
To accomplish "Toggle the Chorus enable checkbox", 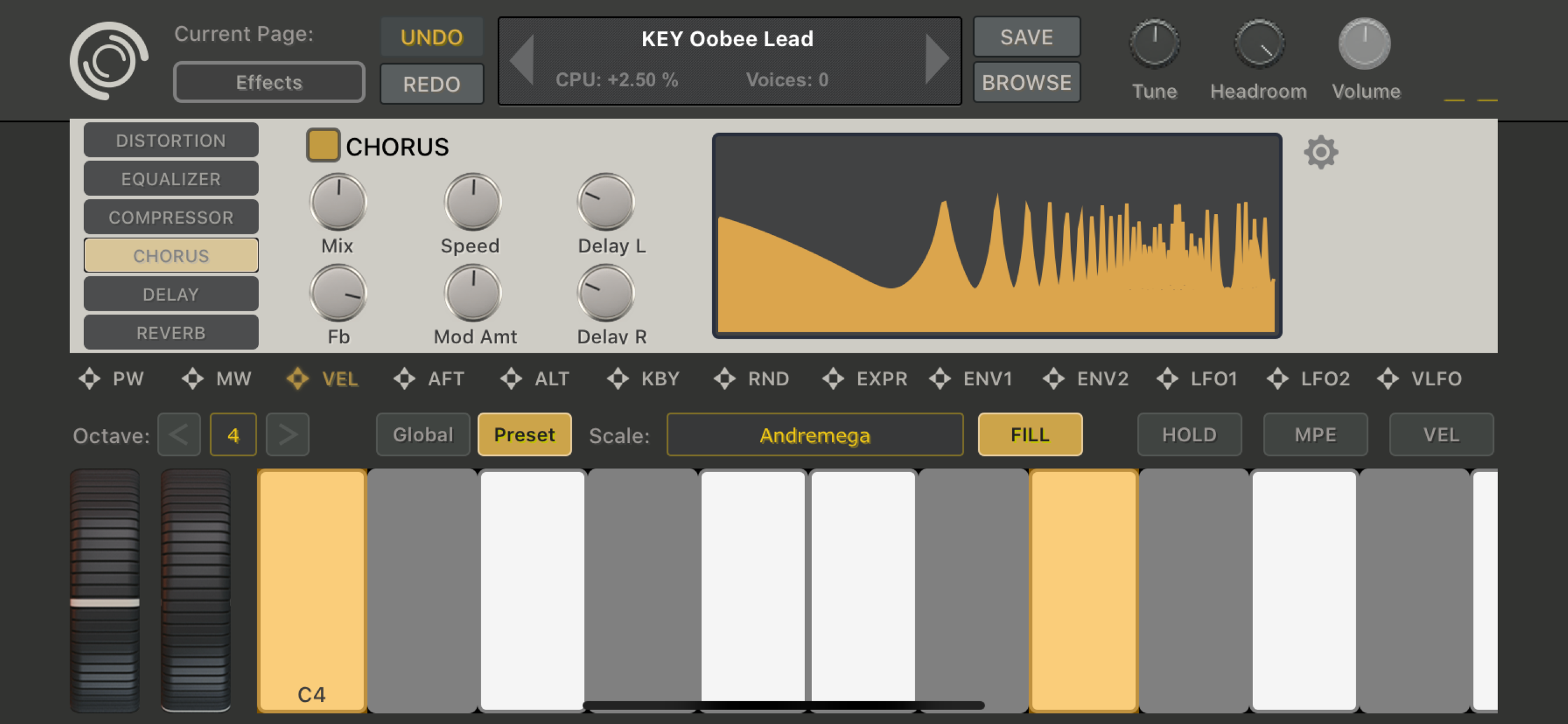I will 322,145.
